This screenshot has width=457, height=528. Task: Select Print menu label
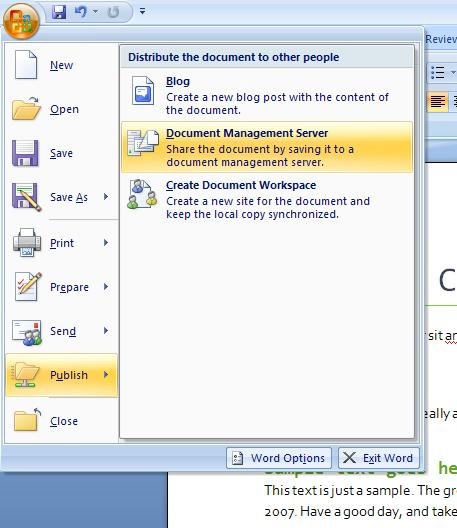coord(62,243)
